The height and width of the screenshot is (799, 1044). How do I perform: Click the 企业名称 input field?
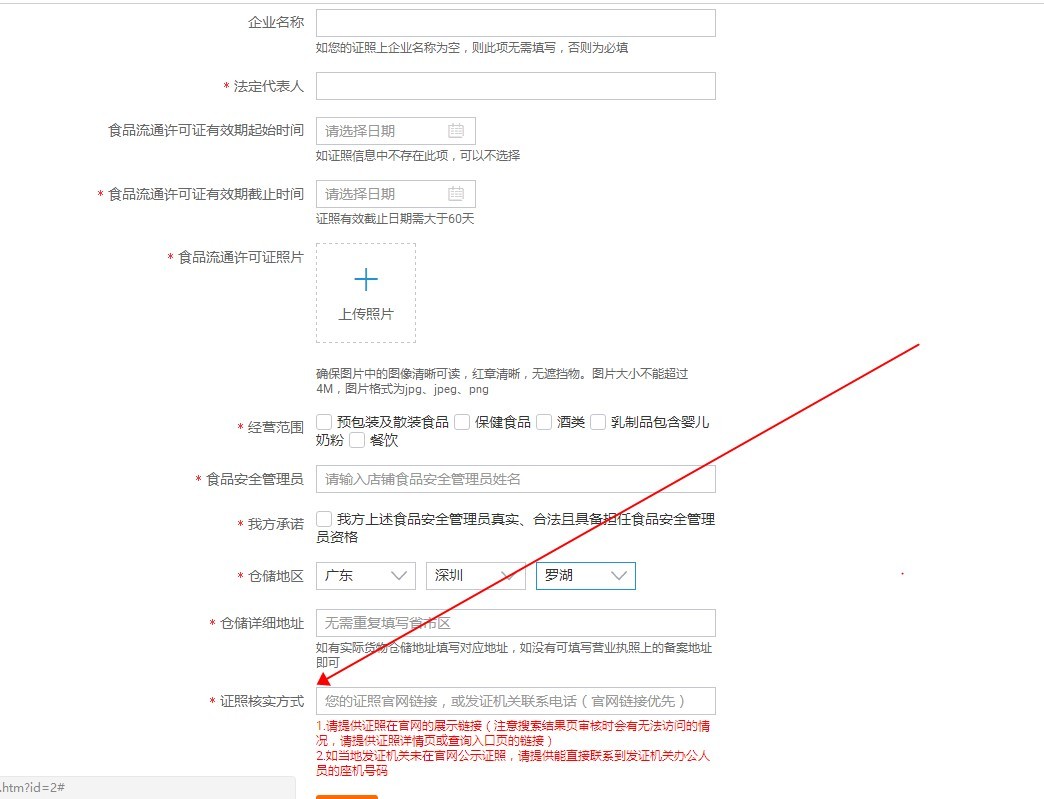coord(515,23)
